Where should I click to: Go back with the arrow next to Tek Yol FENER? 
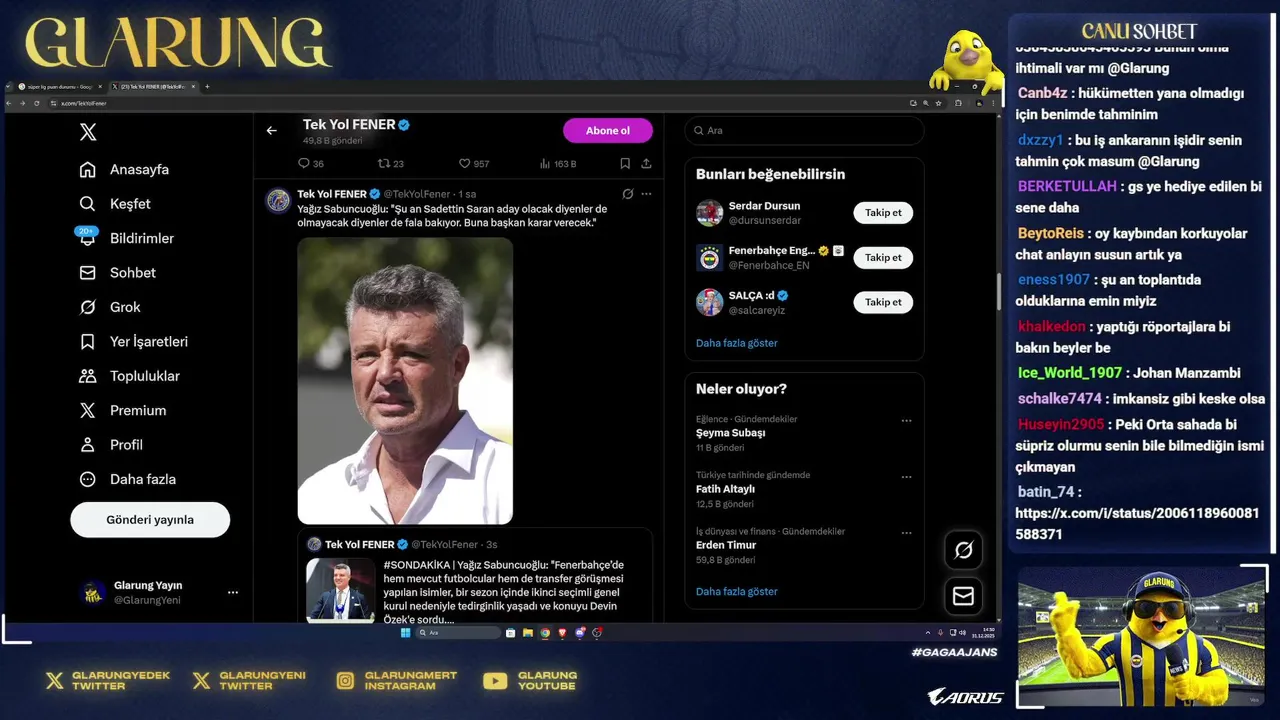(x=271, y=131)
